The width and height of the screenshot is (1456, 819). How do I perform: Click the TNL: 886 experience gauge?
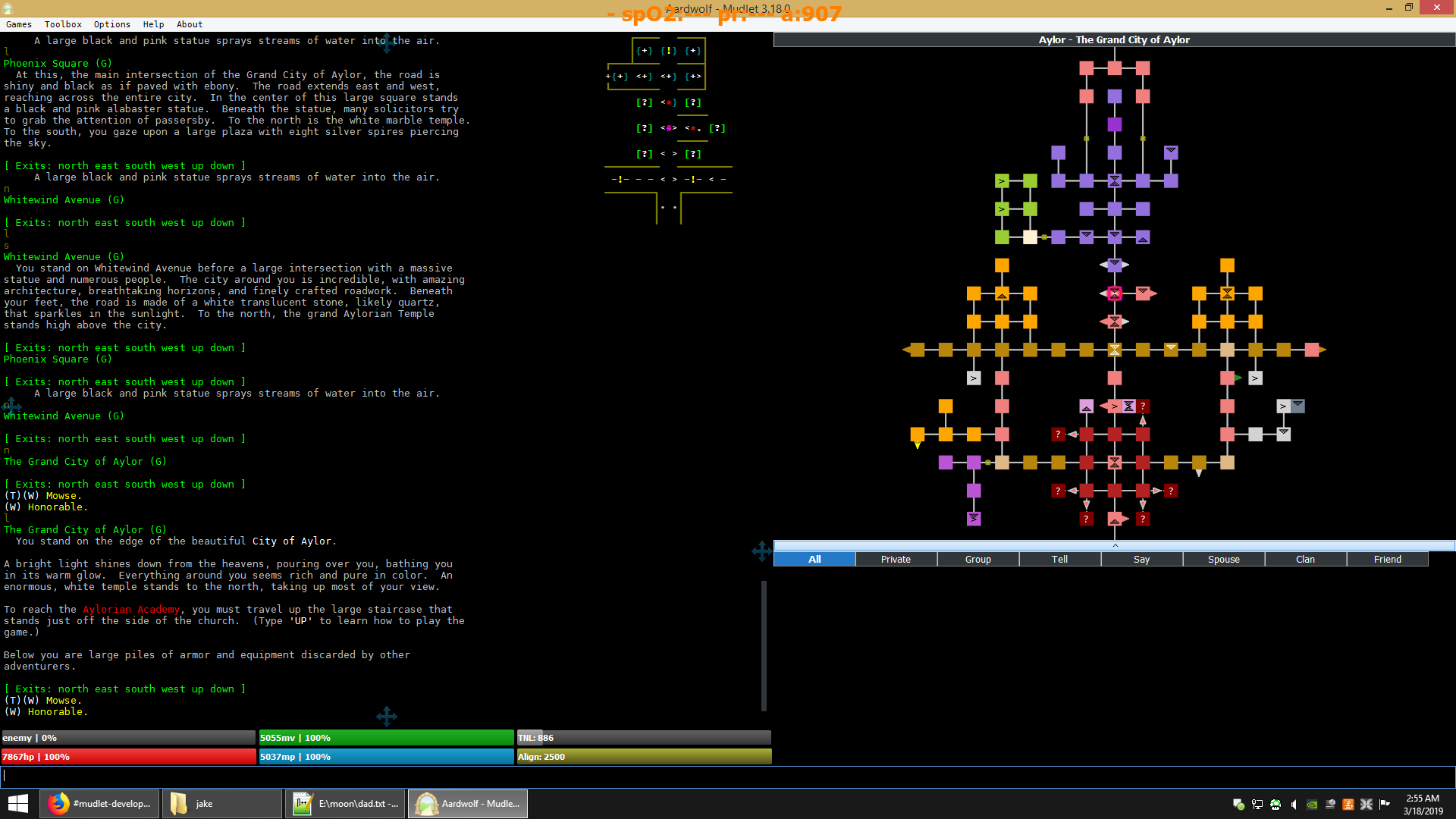pos(644,738)
